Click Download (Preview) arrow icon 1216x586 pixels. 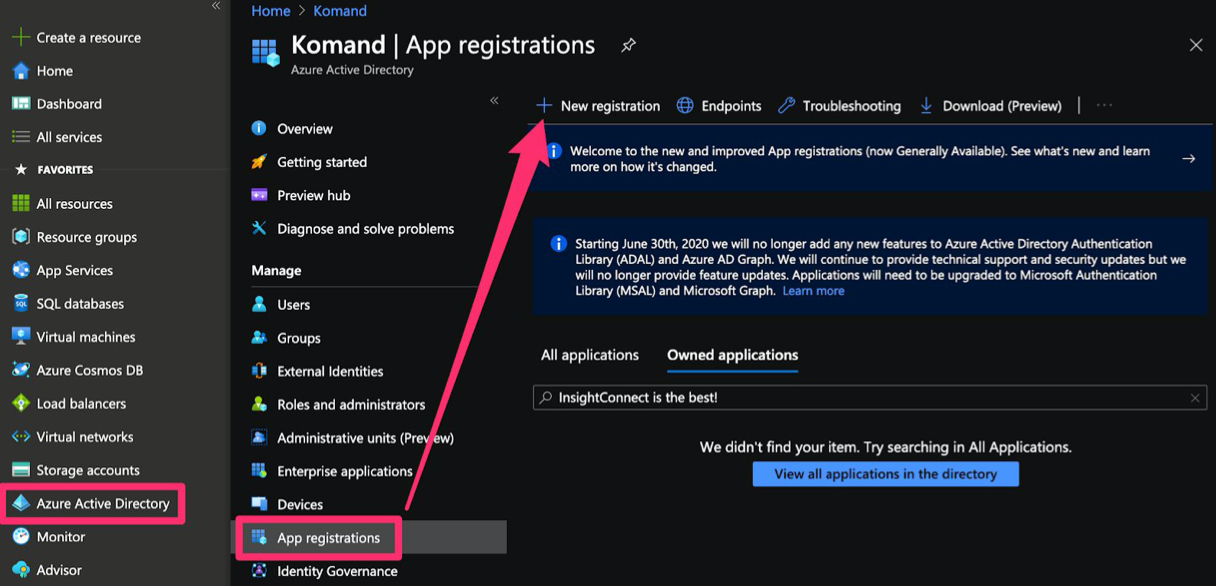pos(926,105)
